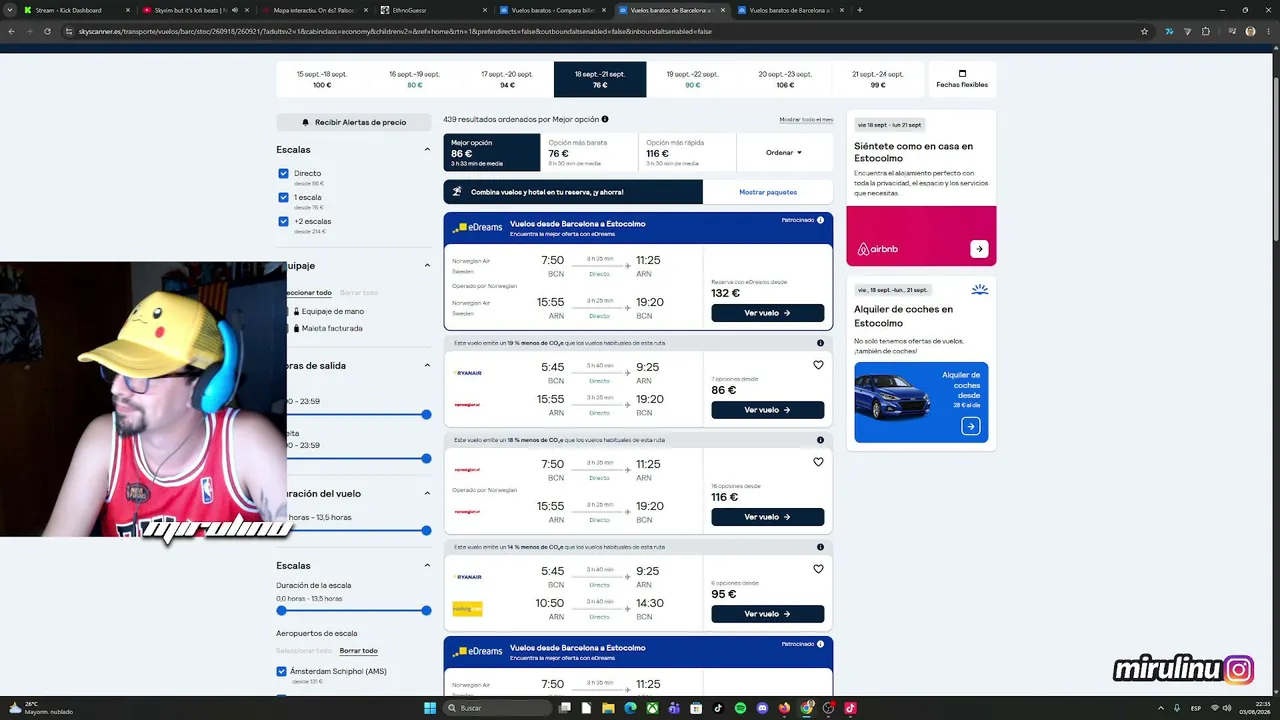The image size is (1280, 720).
Task: Click the Mostrar paquetes button
Action: pyautogui.click(x=768, y=192)
